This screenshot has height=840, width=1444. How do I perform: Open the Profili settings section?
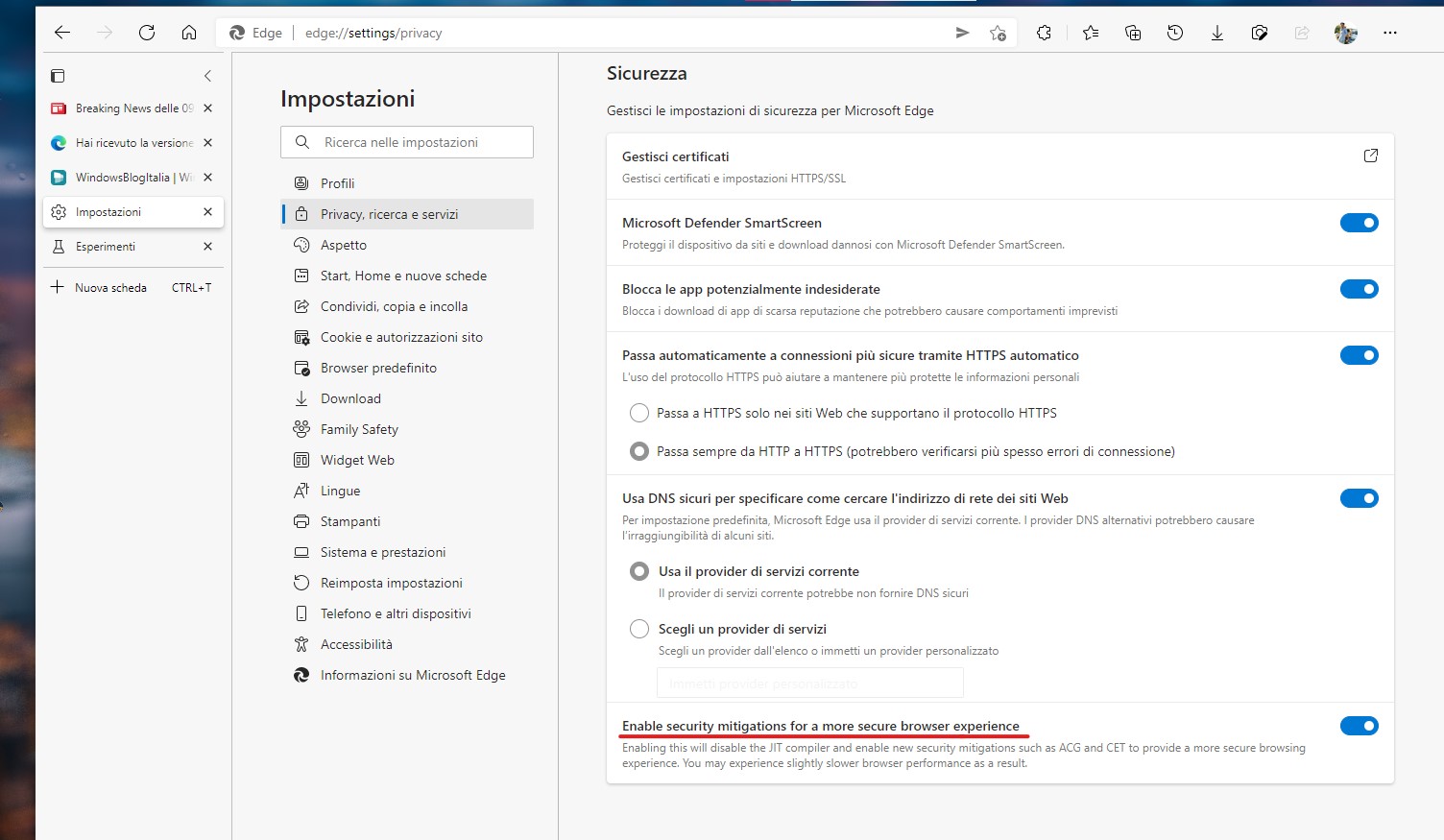pyautogui.click(x=407, y=183)
